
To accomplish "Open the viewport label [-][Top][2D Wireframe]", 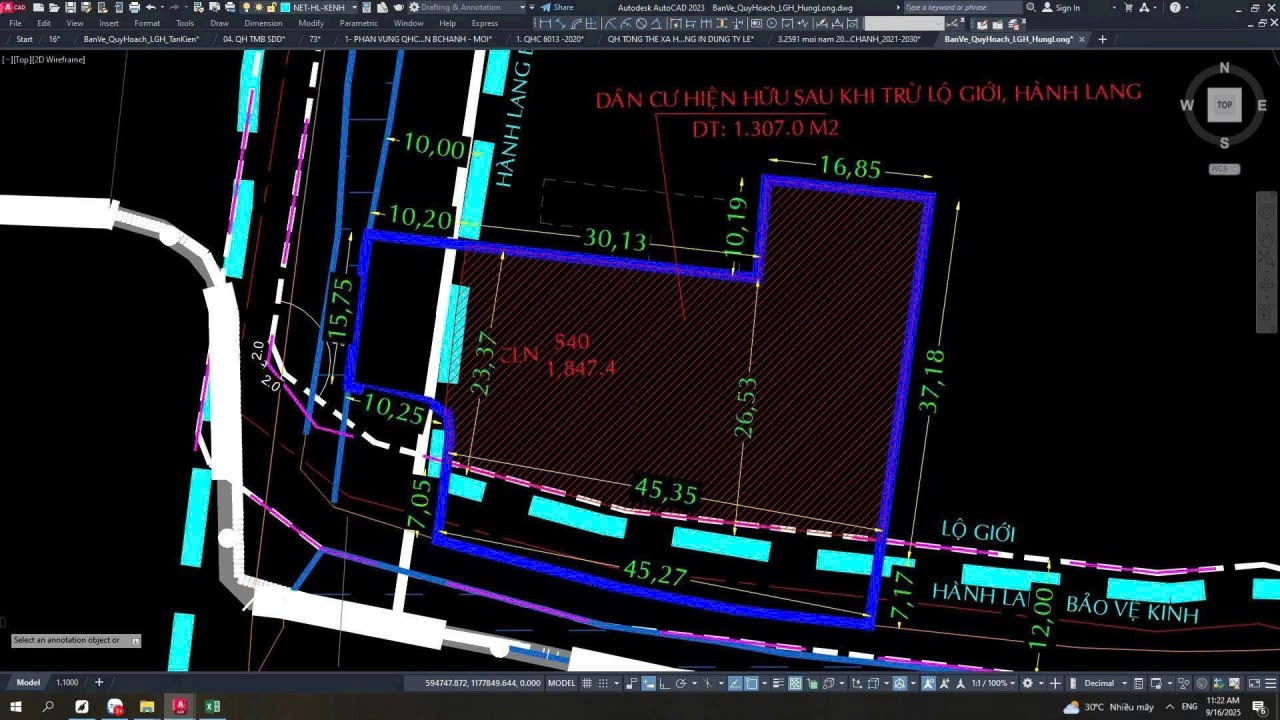I will point(44,60).
